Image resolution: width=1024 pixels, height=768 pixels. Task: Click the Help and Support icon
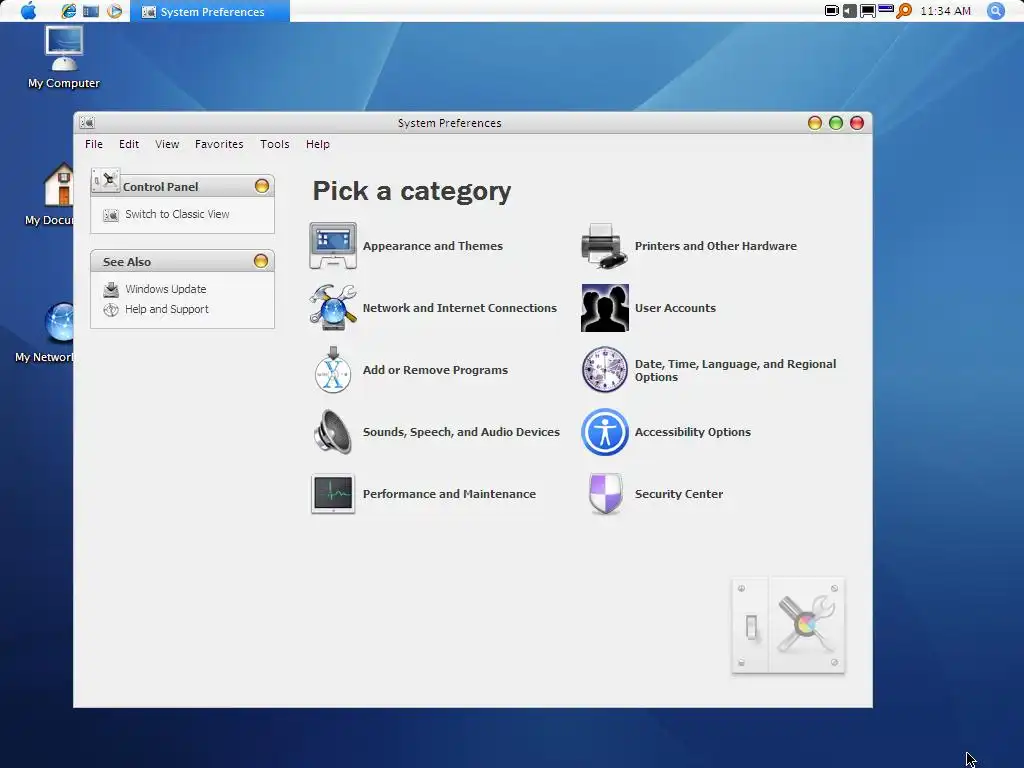pyautogui.click(x=111, y=310)
